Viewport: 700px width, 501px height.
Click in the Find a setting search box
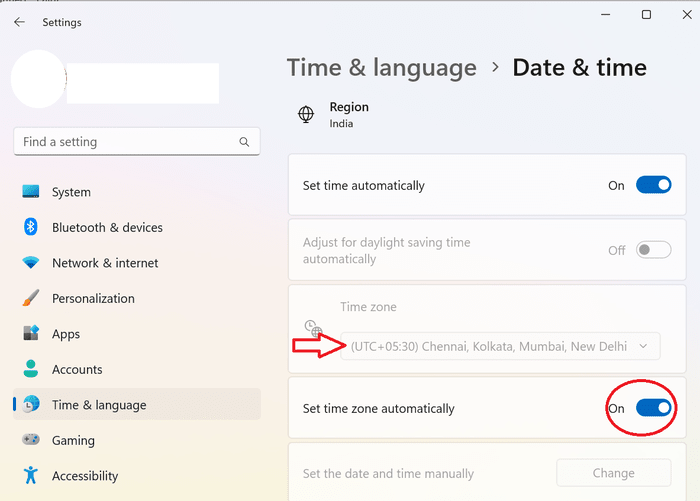tap(137, 142)
